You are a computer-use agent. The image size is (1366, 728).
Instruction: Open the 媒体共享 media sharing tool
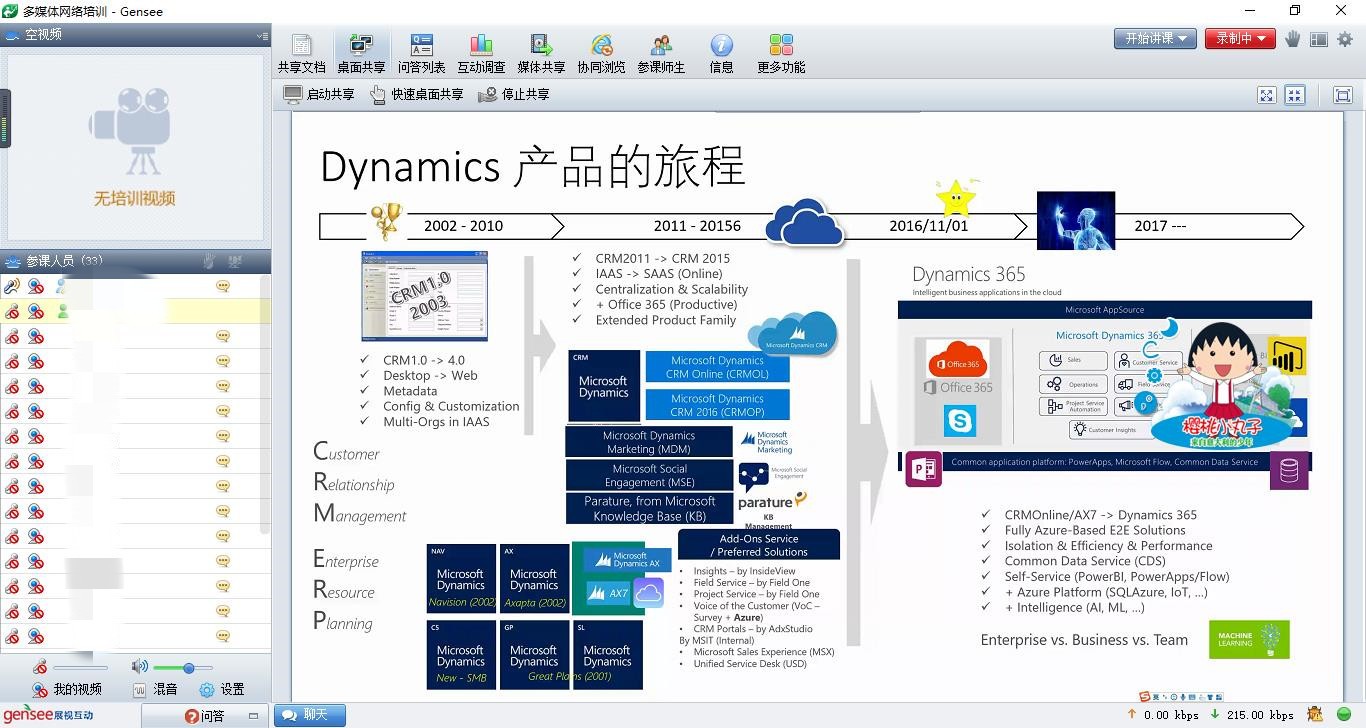coord(541,53)
